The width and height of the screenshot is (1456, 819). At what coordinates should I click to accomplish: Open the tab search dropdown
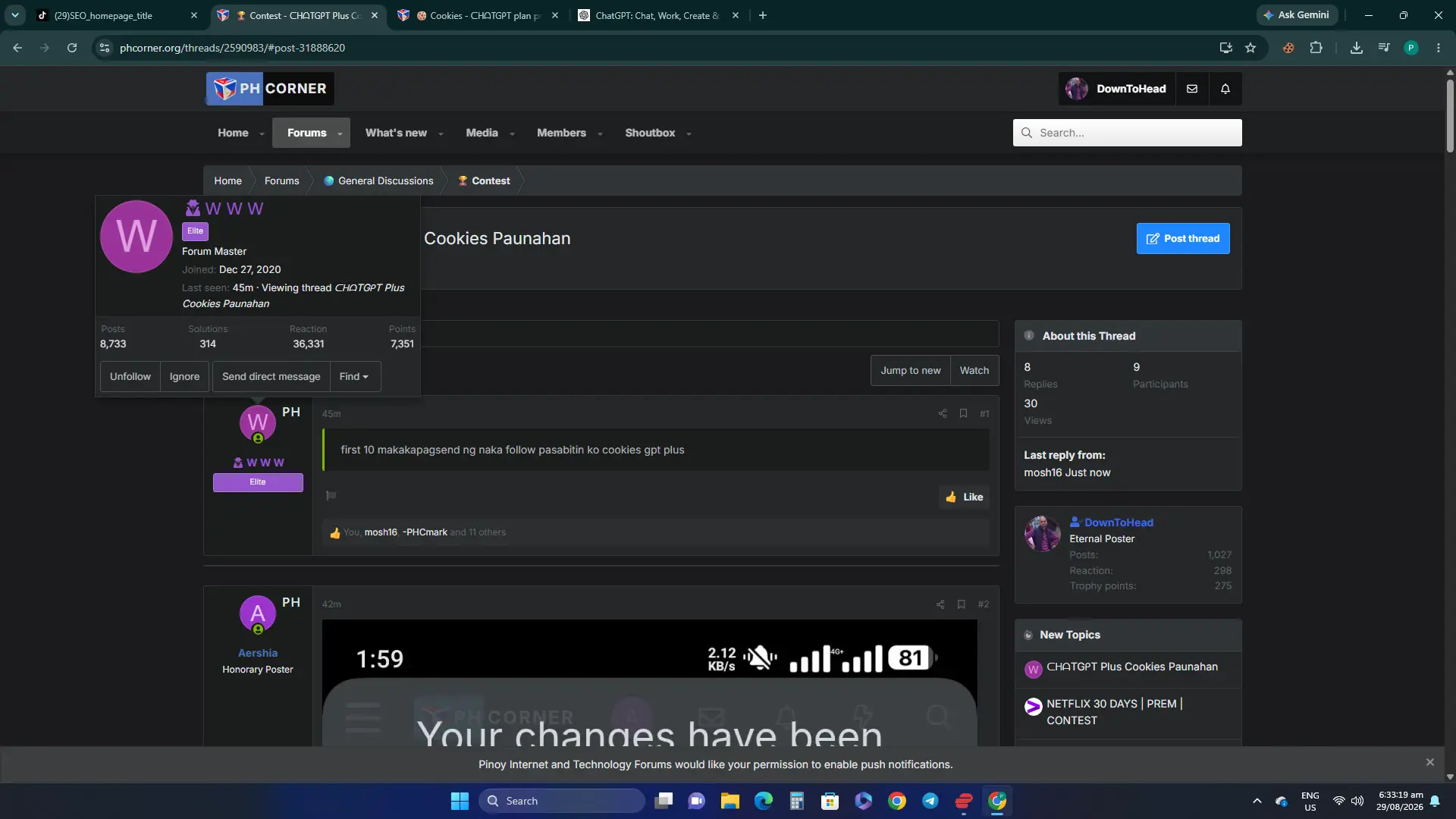[15, 15]
